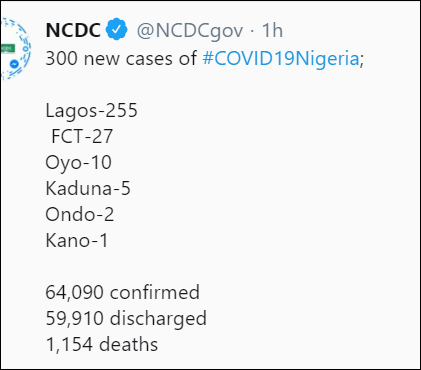
Task: Click the Lagos-255 line
Action: pos(91,111)
